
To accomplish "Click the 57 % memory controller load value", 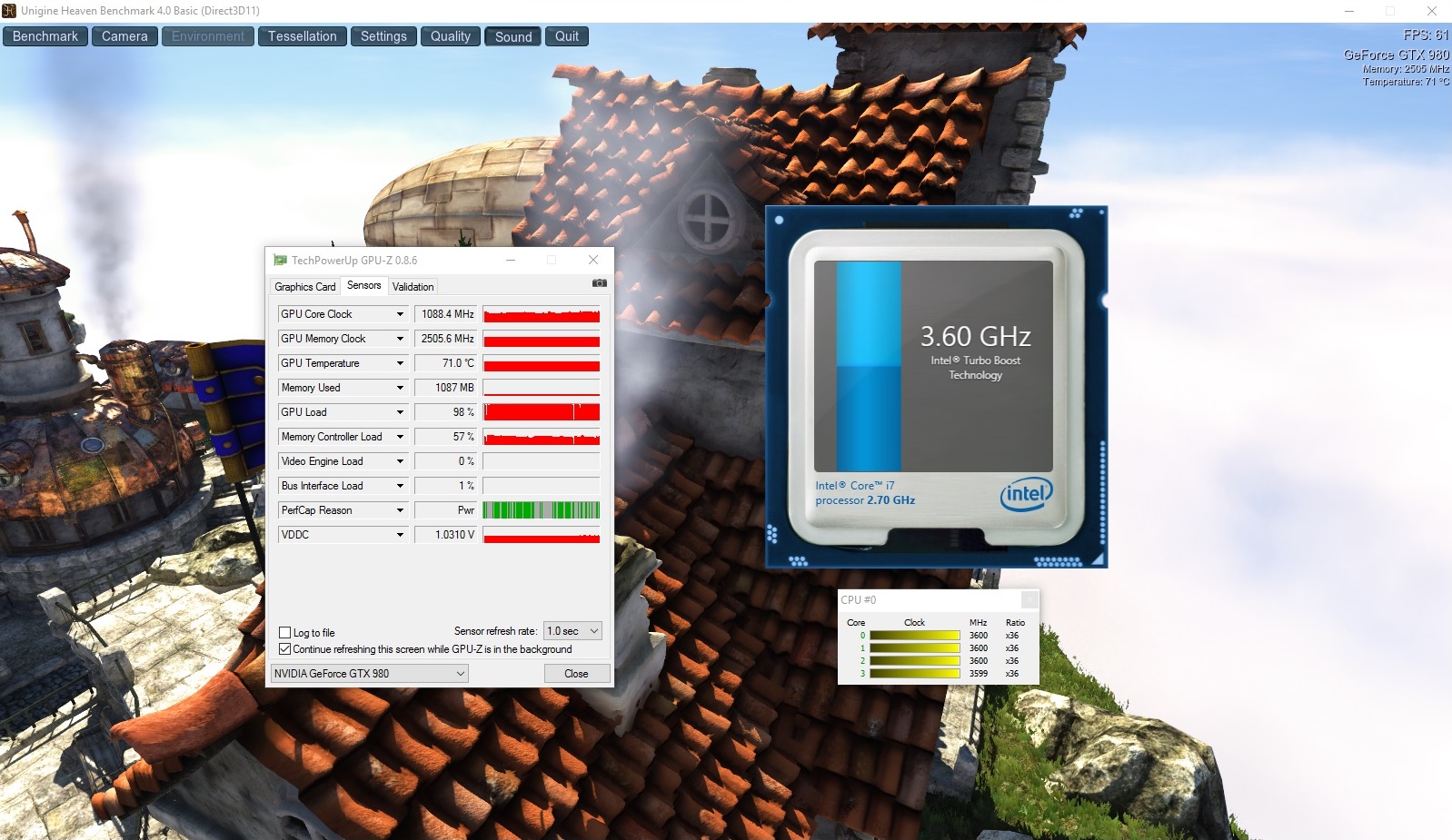I will [x=446, y=437].
